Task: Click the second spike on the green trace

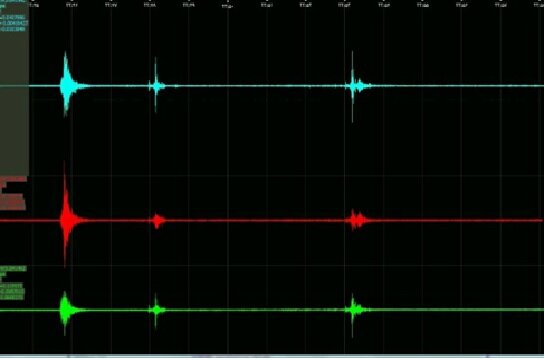Action: [x=156, y=309]
